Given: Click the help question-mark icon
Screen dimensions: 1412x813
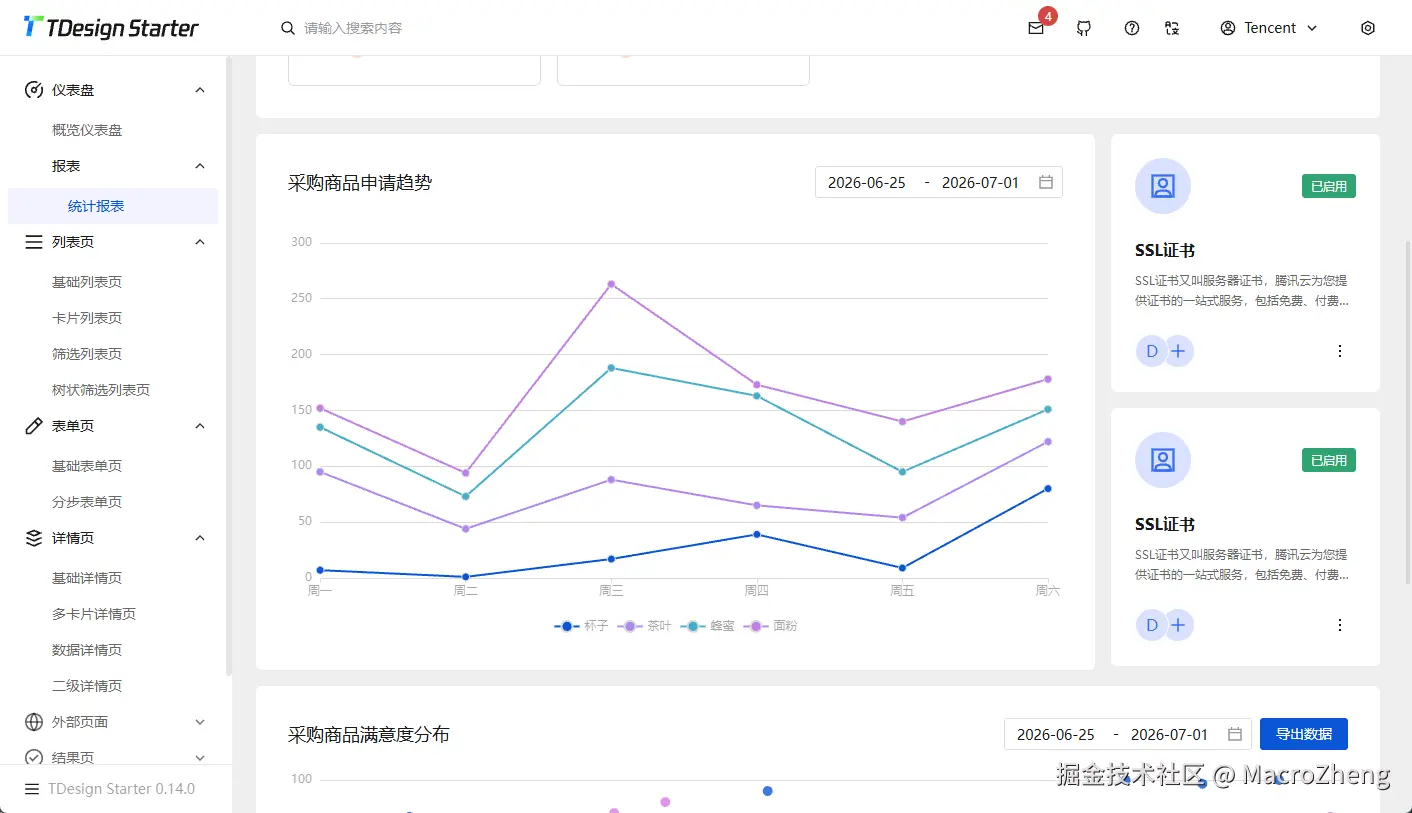Looking at the screenshot, I should (1132, 28).
